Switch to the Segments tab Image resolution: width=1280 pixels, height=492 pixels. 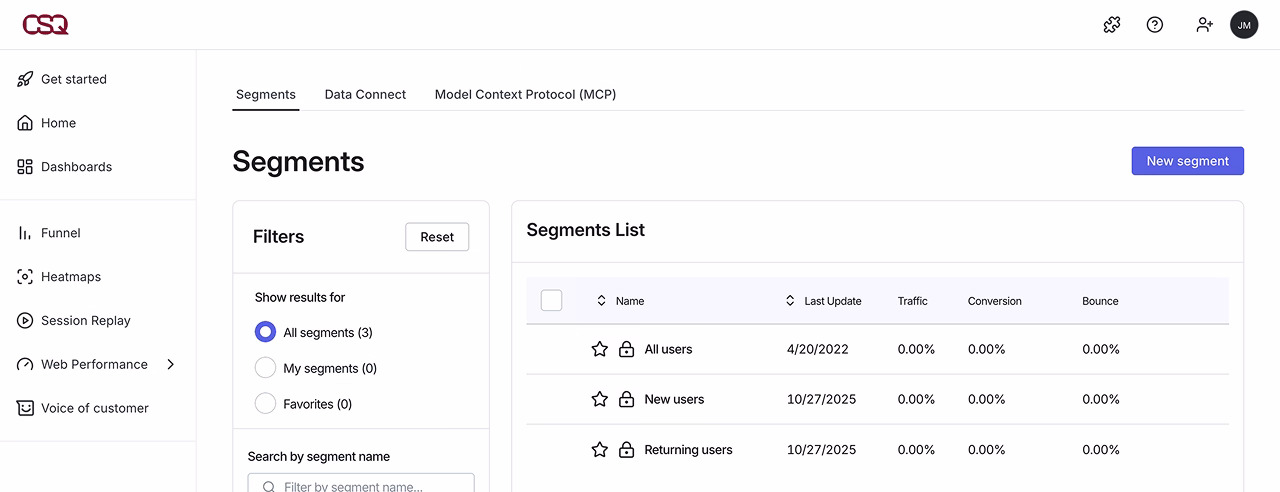point(266,95)
